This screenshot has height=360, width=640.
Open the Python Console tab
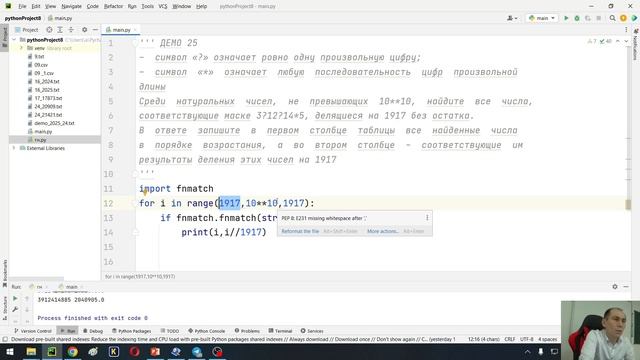pyautogui.click(x=207, y=331)
